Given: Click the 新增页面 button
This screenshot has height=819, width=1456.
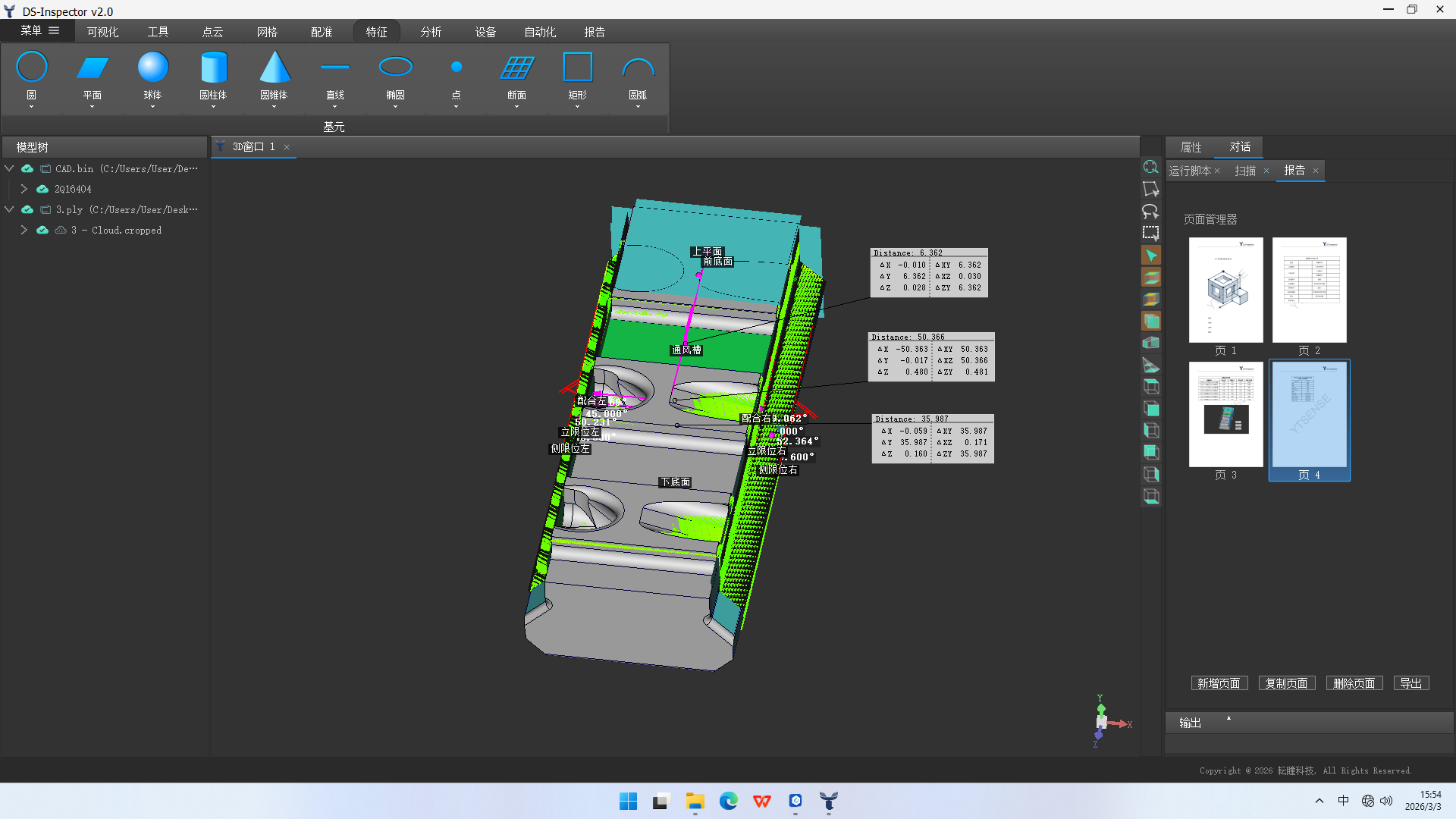Looking at the screenshot, I should point(1219,683).
